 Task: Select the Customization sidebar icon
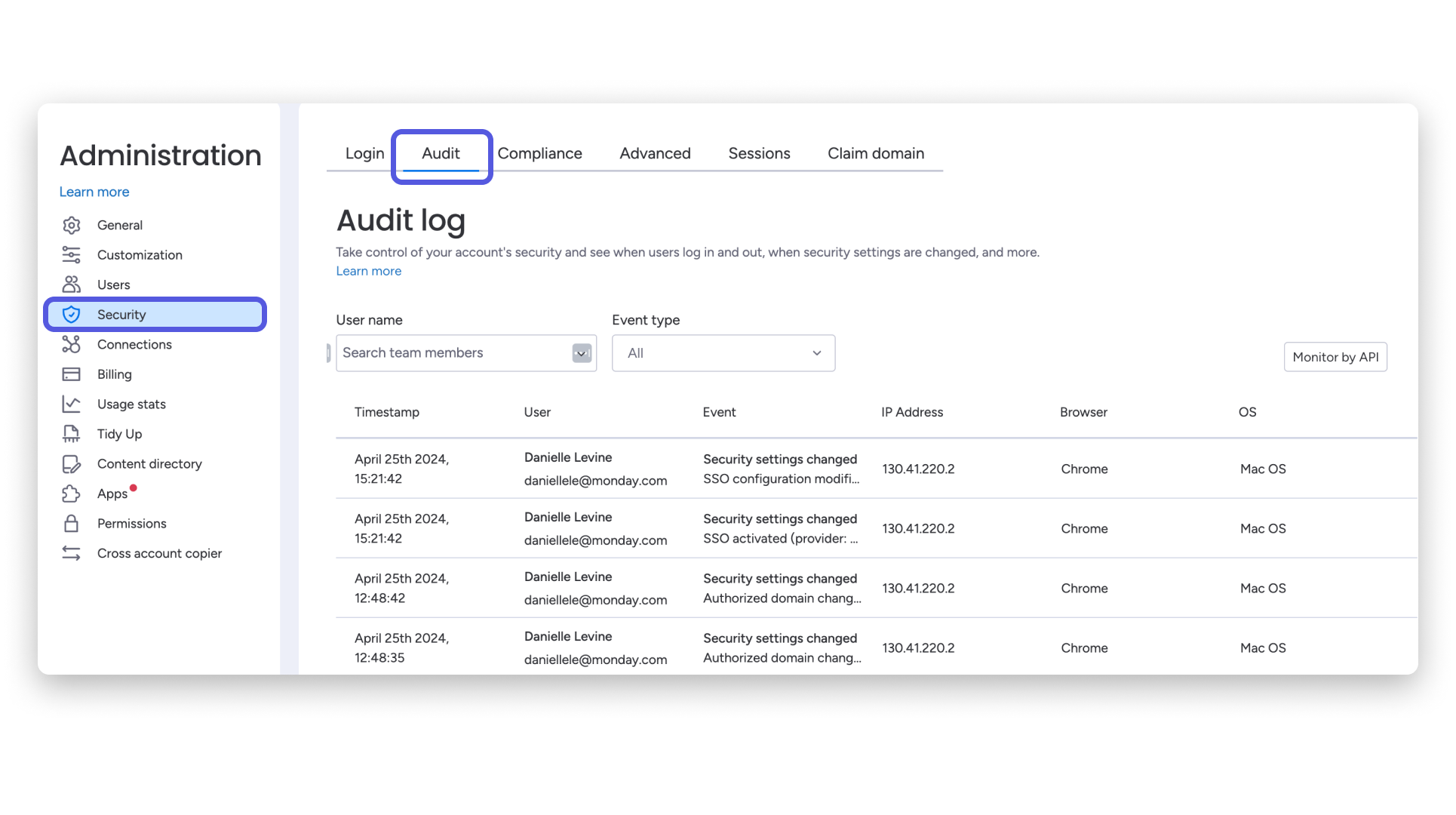(x=71, y=254)
